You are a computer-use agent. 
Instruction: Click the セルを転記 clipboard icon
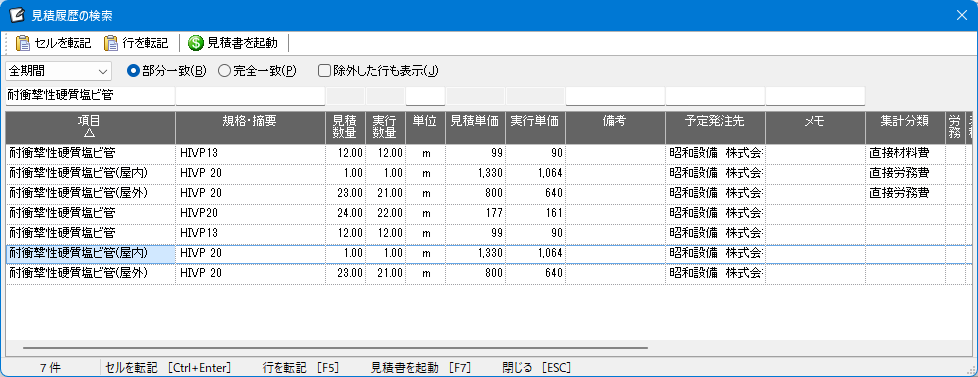pos(23,43)
